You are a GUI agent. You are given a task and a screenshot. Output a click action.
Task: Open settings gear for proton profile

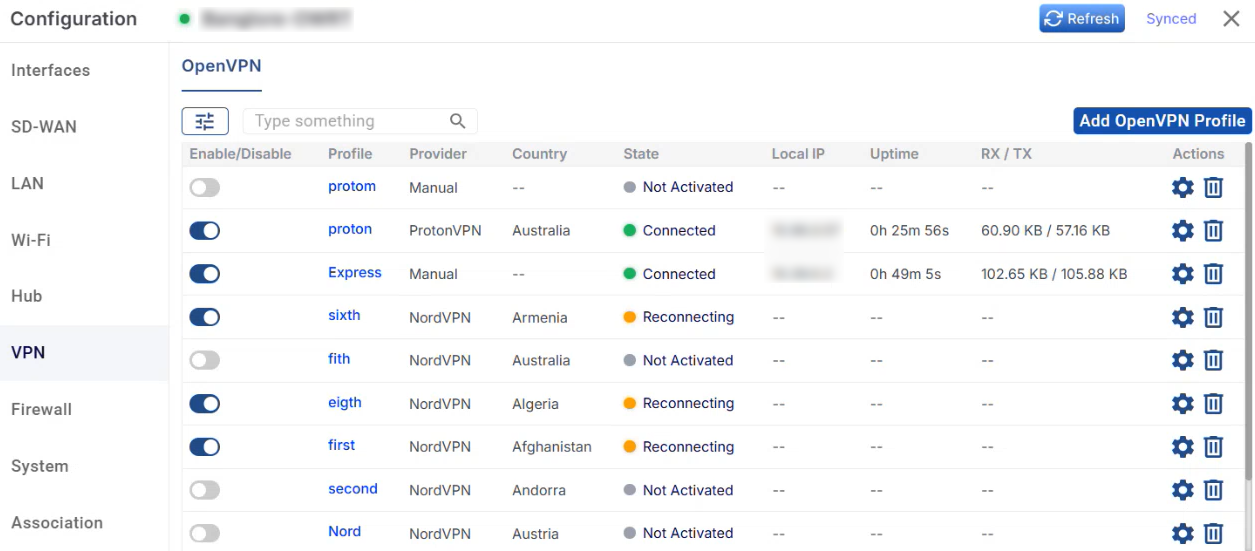1183,230
